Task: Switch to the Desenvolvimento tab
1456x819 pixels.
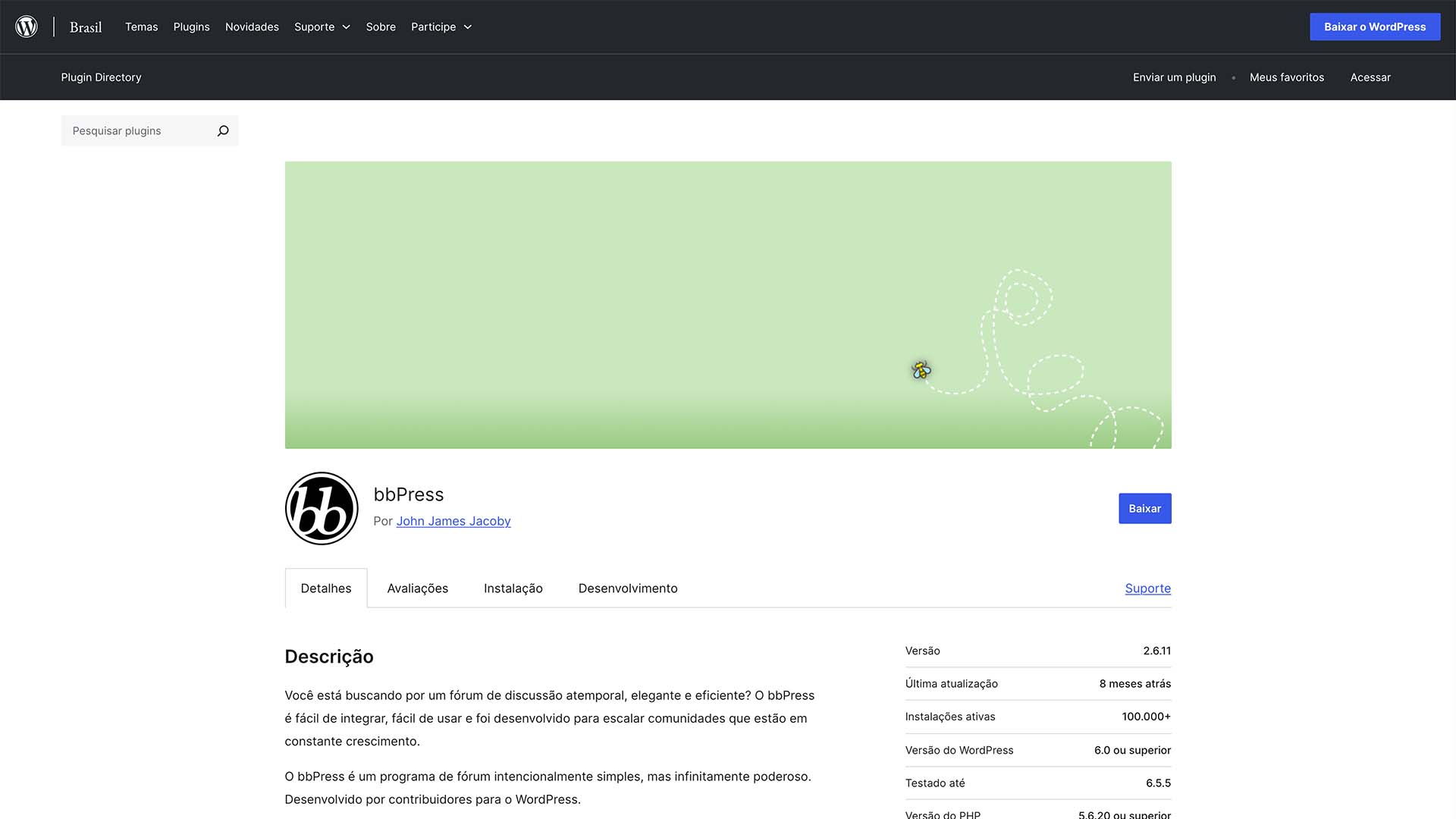Action: [x=628, y=588]
